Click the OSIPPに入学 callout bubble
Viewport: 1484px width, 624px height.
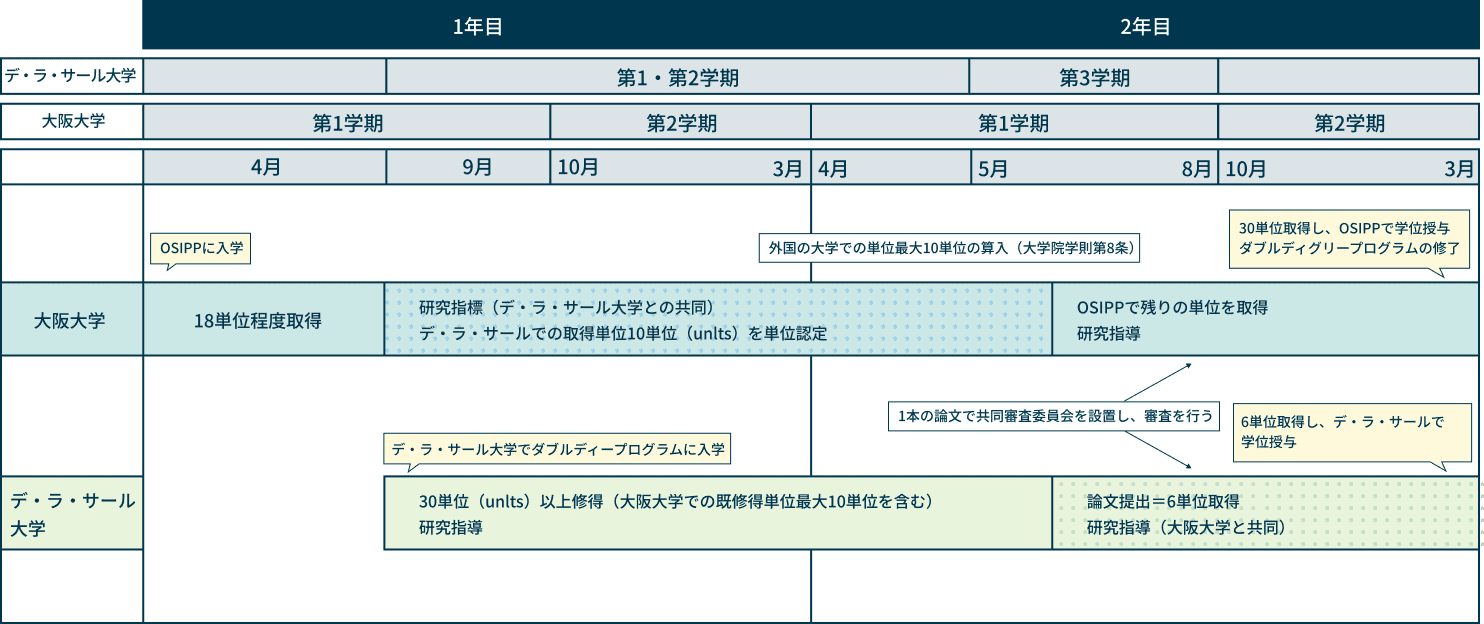pyautogui.click(x=199, y=248)
